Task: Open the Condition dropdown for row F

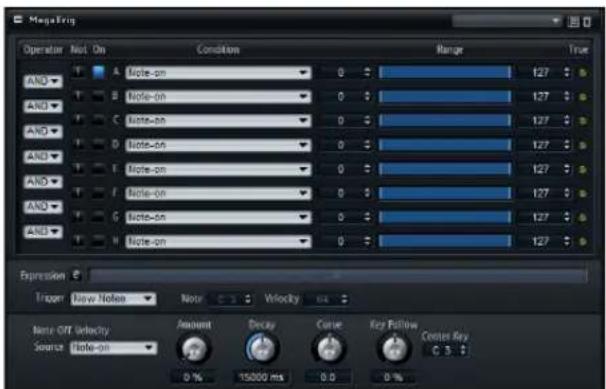Action: point(218,193)
